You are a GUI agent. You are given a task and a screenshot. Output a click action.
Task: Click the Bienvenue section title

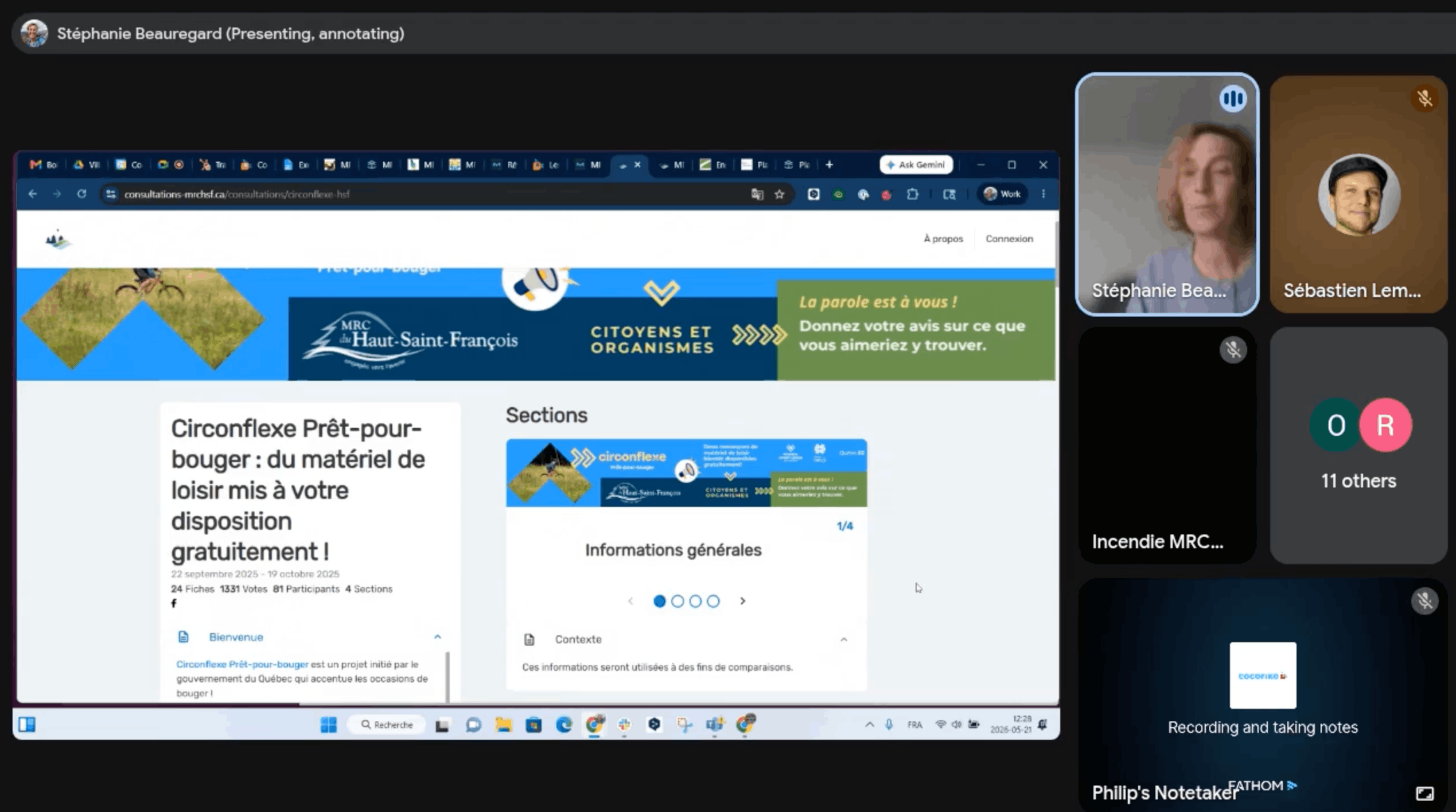[x=236, y=637]
